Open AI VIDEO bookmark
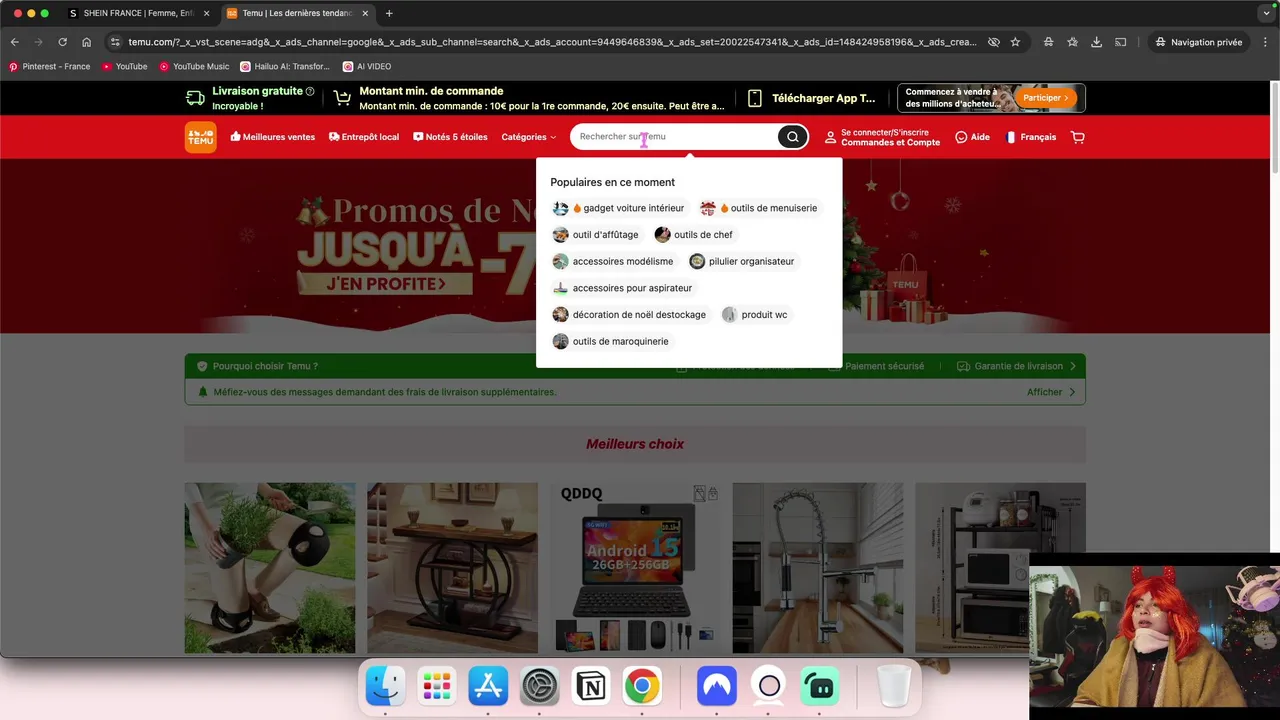This screenshot has height=720, width=1280. point(367,66)
